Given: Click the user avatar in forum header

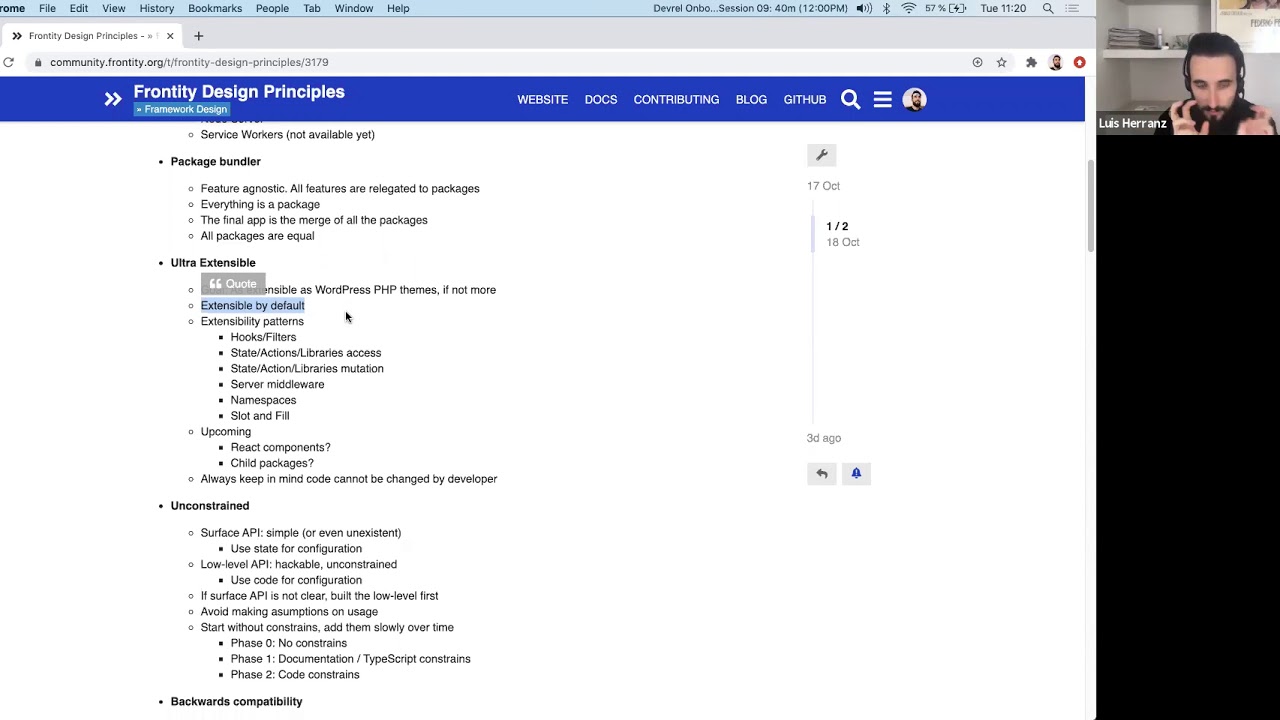Looking at the screenshot, I should [914, 99].
